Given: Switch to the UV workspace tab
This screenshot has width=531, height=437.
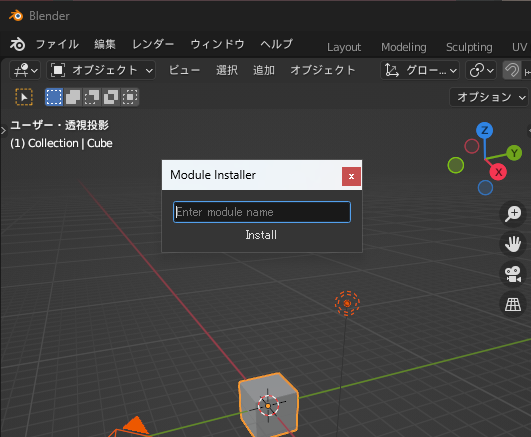Looking at the screenshot, I should pos(519,47).
